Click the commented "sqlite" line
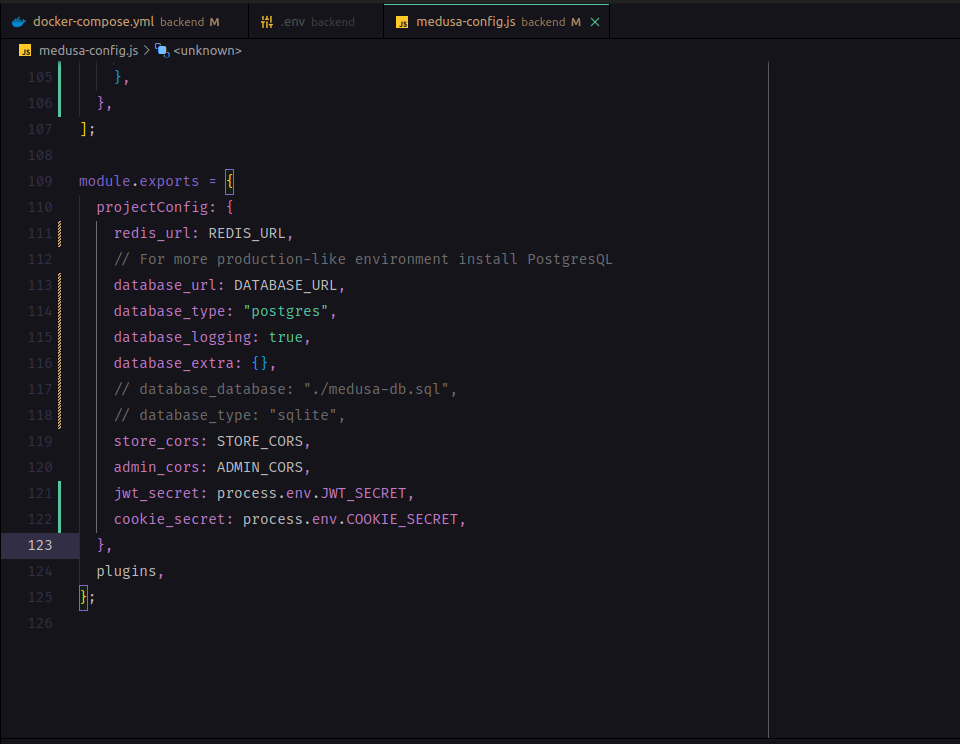 (x=230, y=415)
